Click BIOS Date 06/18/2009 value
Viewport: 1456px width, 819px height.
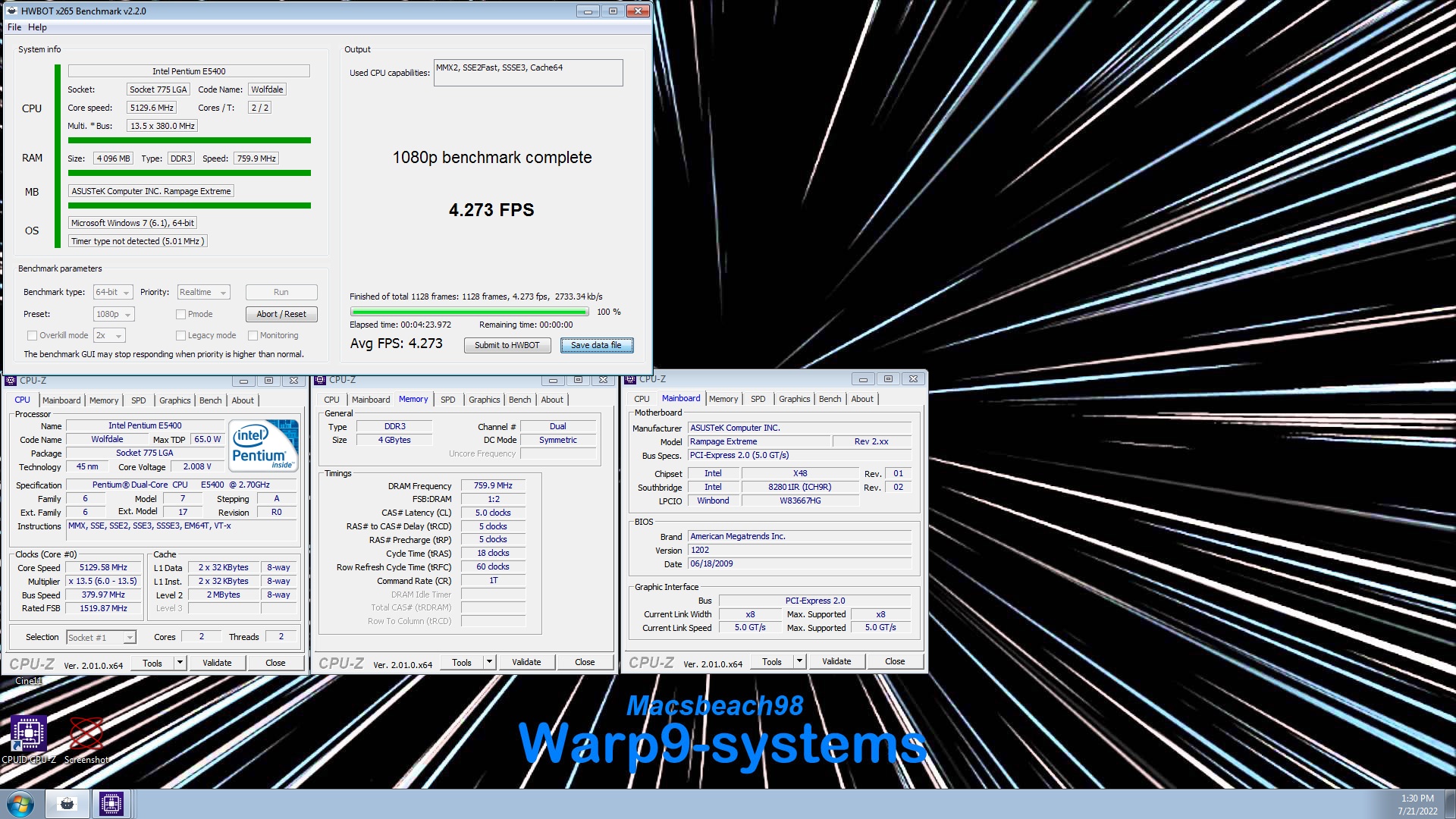pos(799,563)
